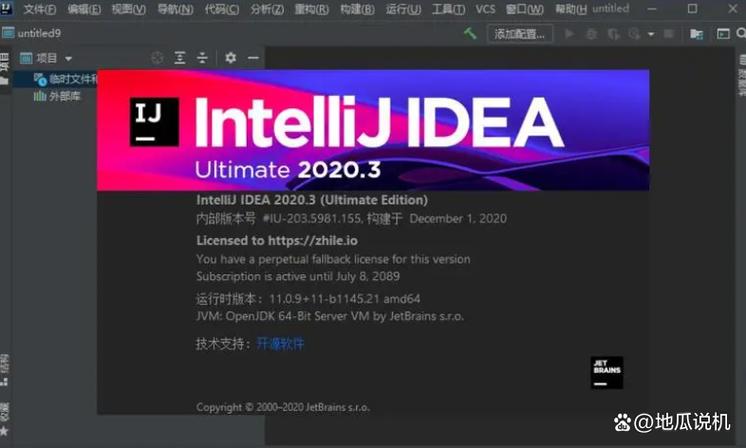Open the 文件(F) menu
This screenshot has height=448, width=746.
(x=39, y=9)
